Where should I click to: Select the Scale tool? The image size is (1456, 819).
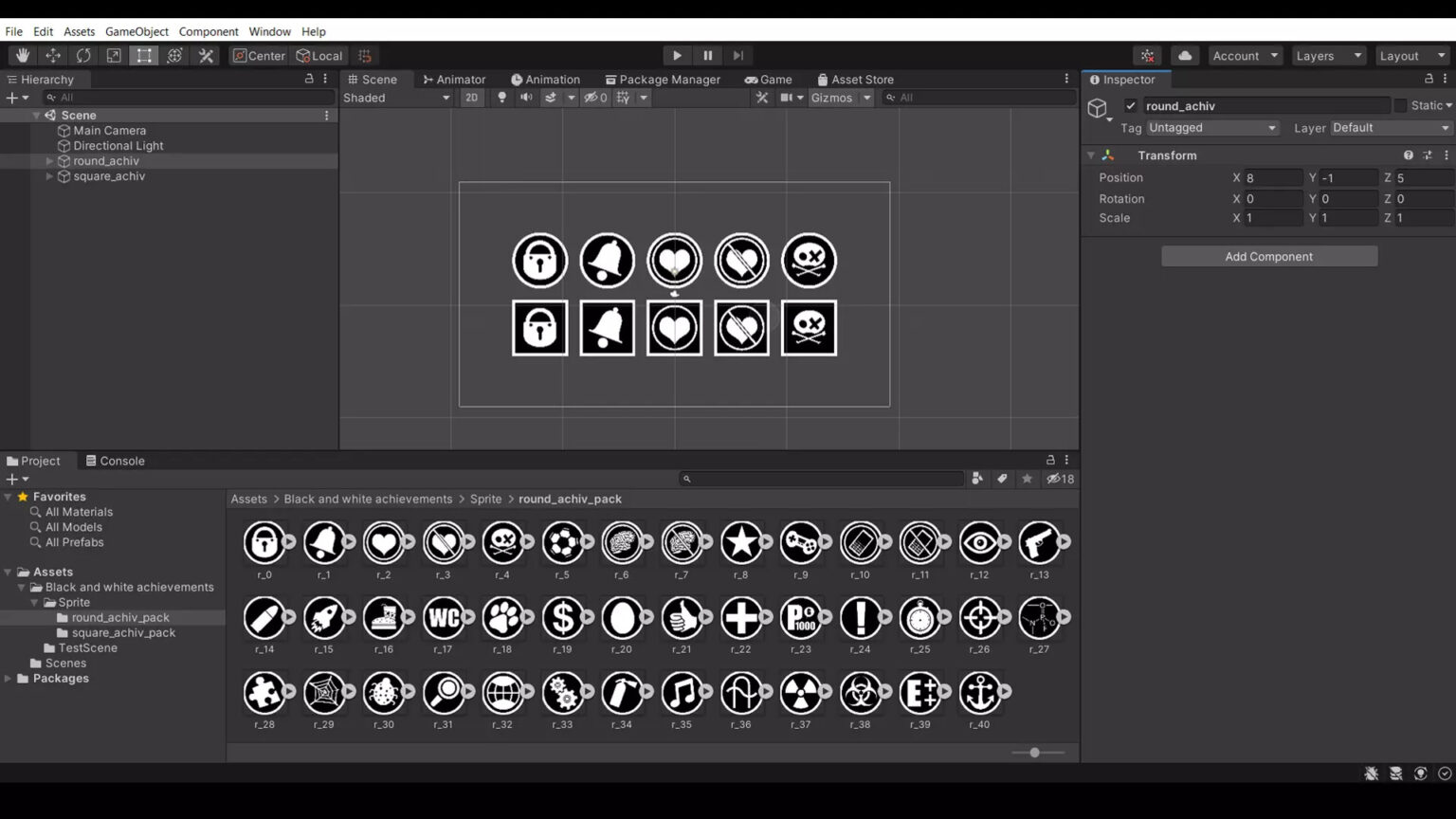click(x=113, y=55)
